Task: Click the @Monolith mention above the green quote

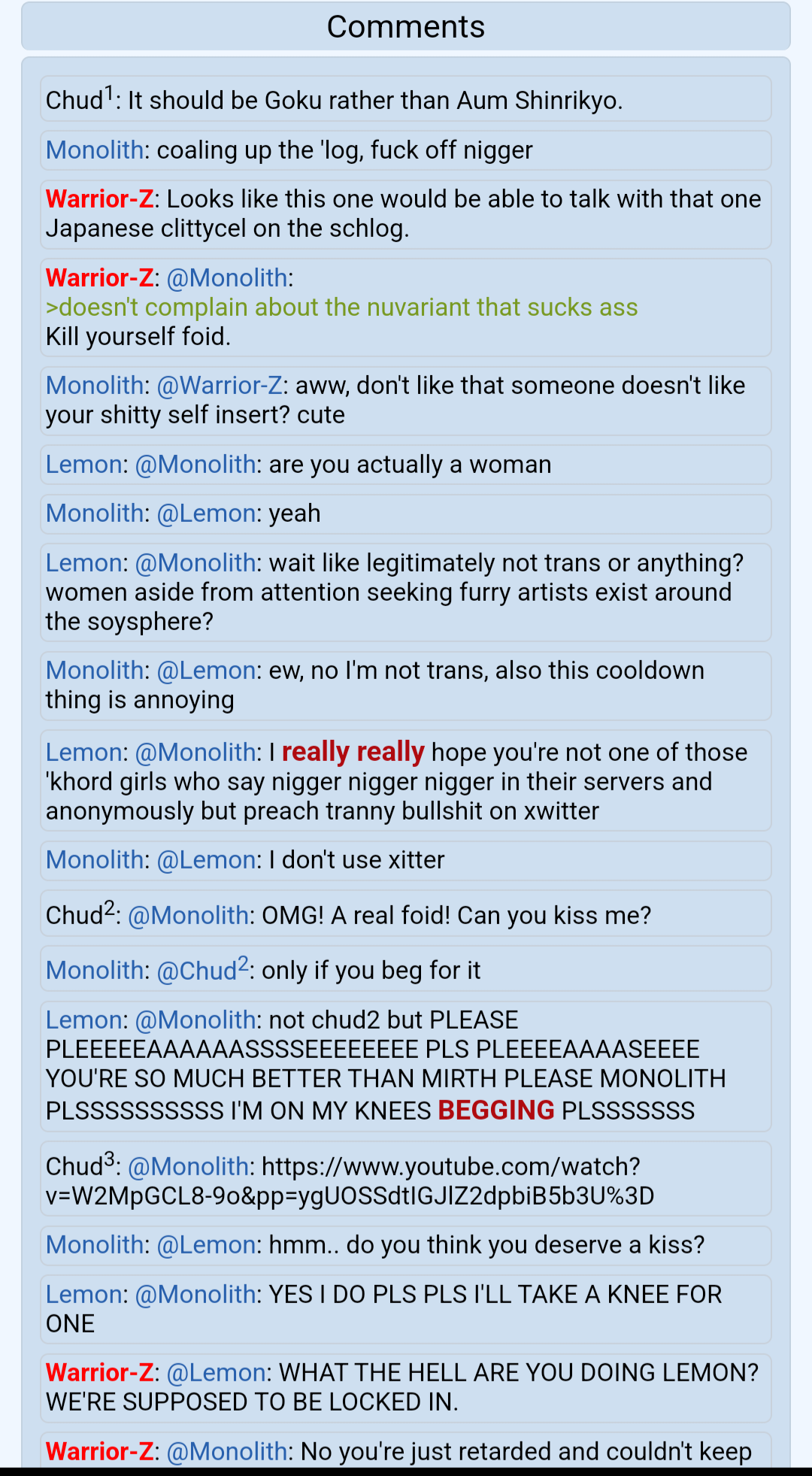Action: pos(227,278)
